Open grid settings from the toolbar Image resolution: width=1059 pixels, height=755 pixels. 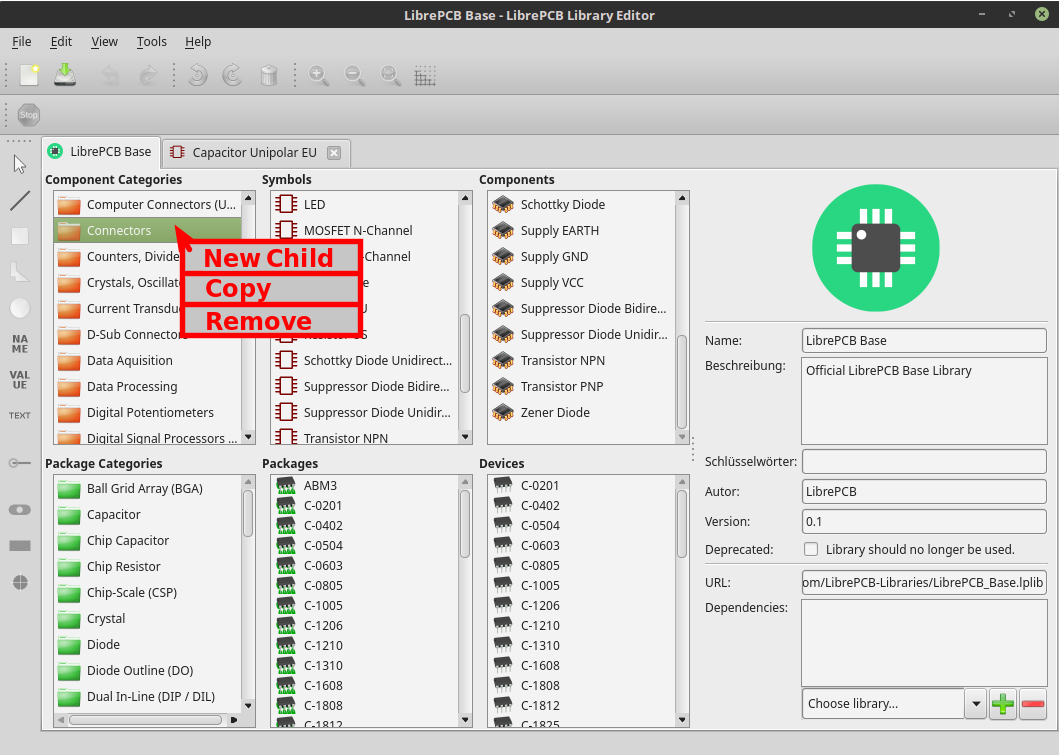coord(424,75)
